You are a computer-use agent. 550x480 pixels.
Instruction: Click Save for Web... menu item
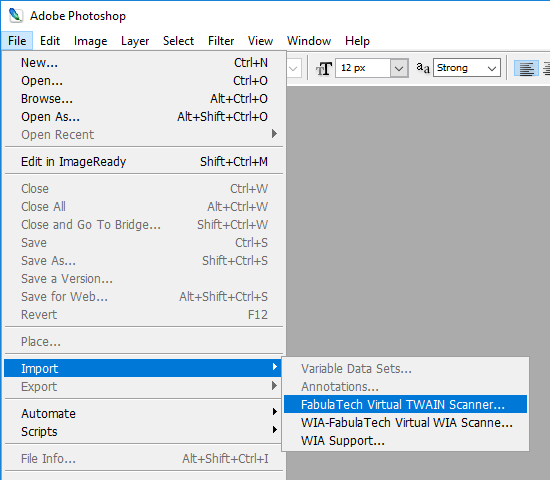(143, 296)
